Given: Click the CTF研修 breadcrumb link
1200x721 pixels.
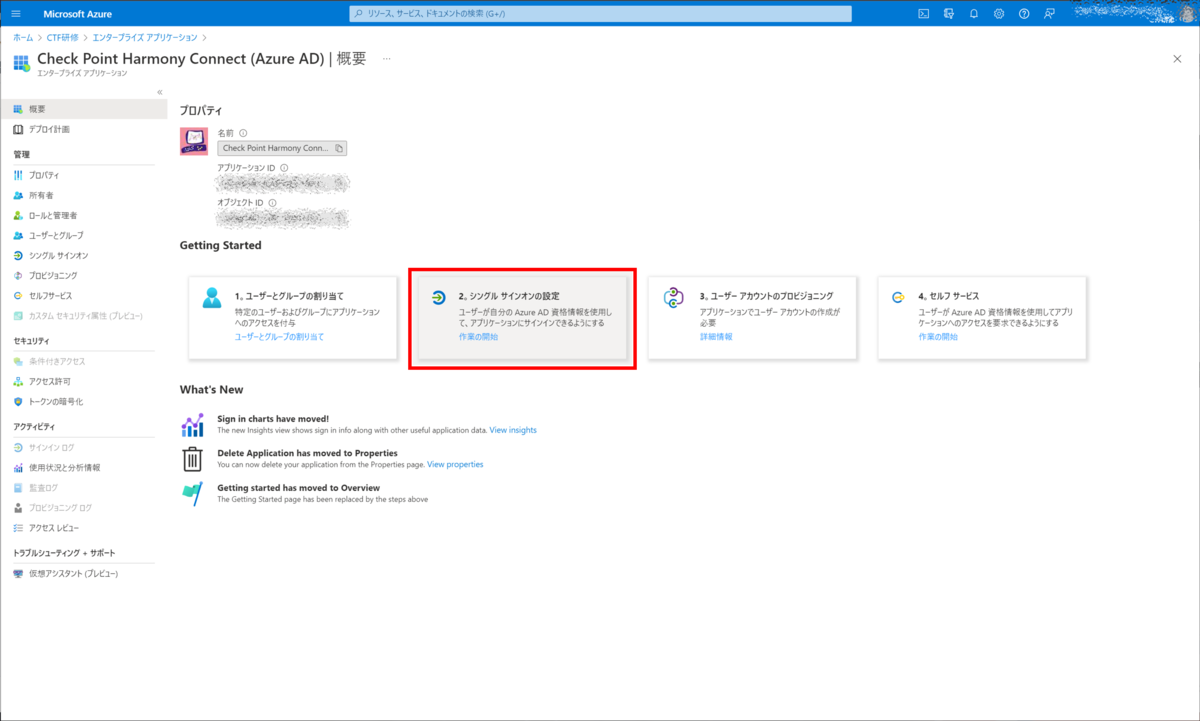Looking at the screenshot, I should coord(63,37).
